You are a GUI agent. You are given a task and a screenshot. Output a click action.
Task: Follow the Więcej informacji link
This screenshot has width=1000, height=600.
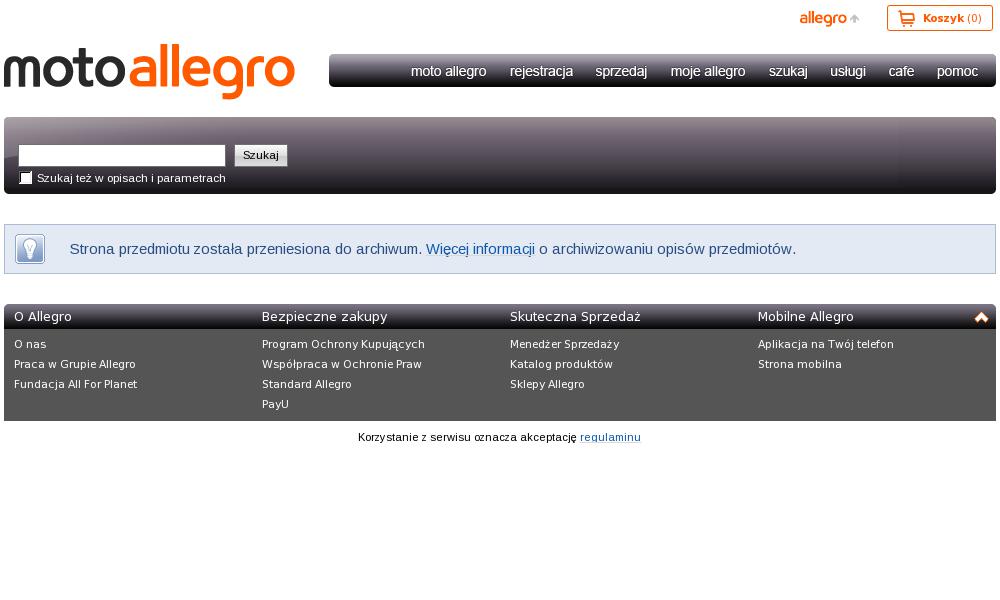[480, 249]
